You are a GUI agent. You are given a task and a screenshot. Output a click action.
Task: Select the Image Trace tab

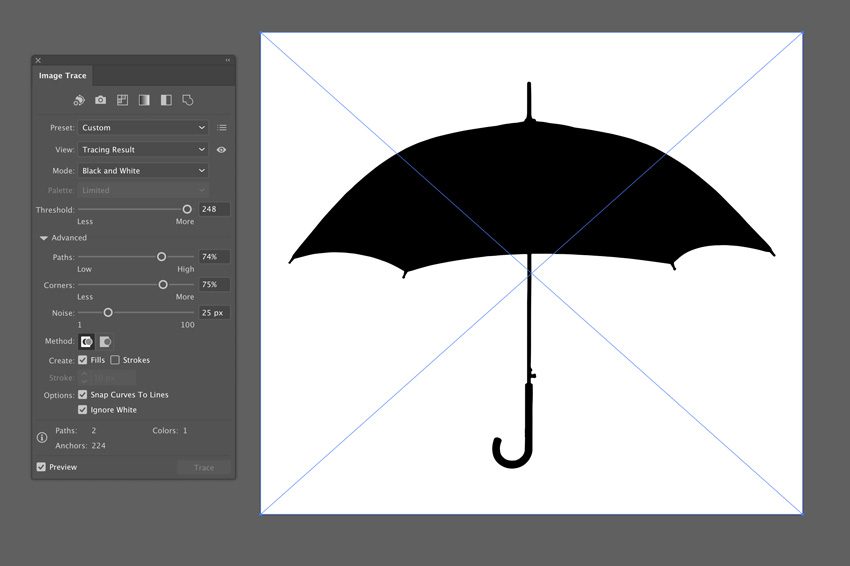coord(62,76)
